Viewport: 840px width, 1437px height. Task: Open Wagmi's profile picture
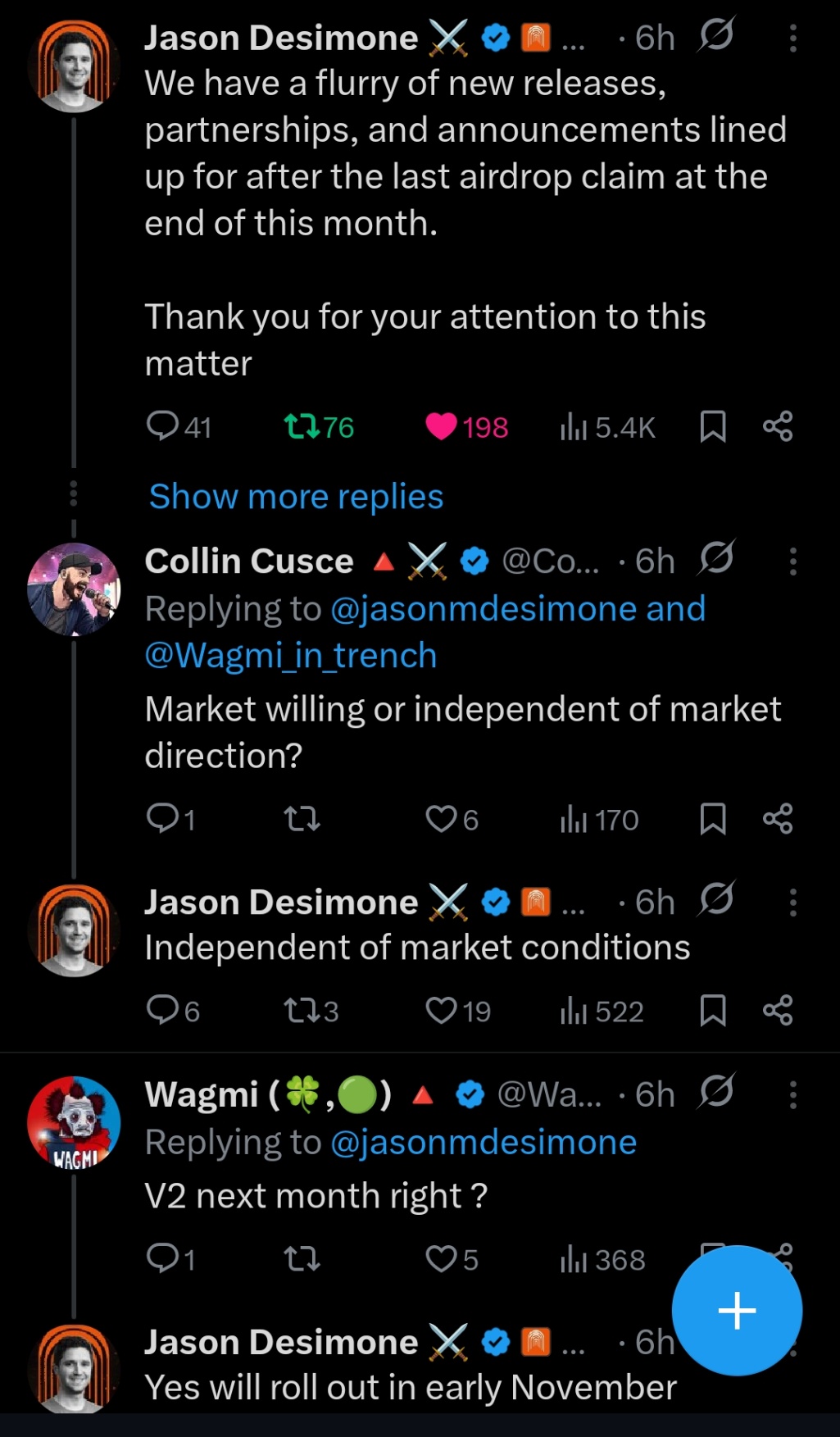74,1121
